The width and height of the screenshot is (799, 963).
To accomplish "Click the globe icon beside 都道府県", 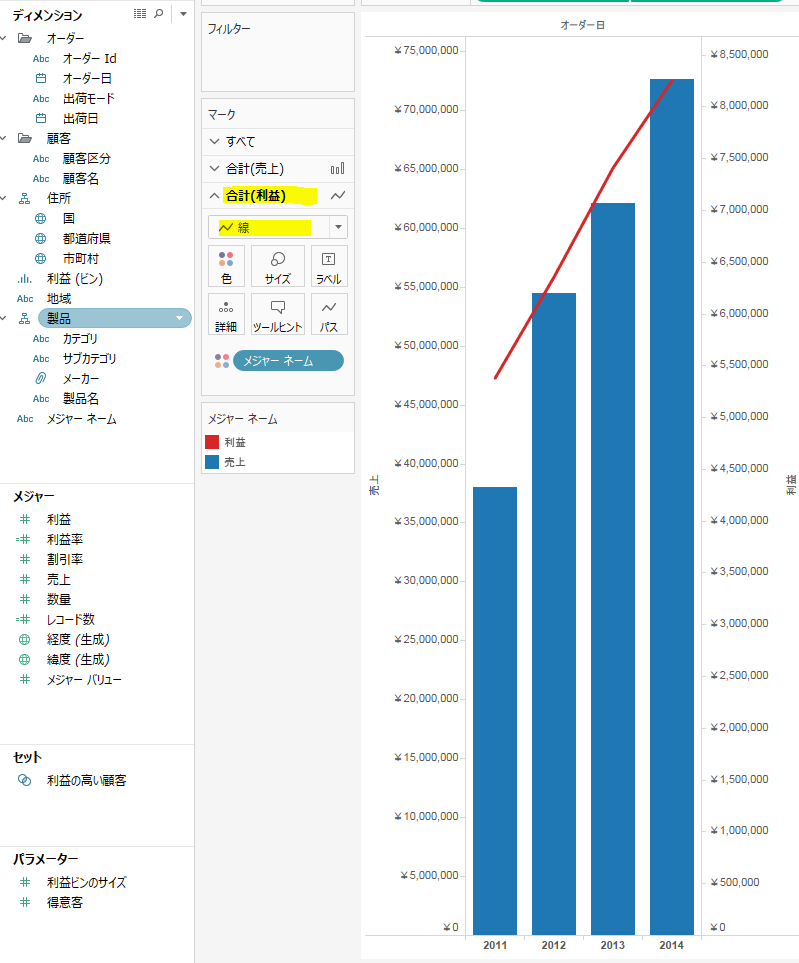I will coord(41,238).
